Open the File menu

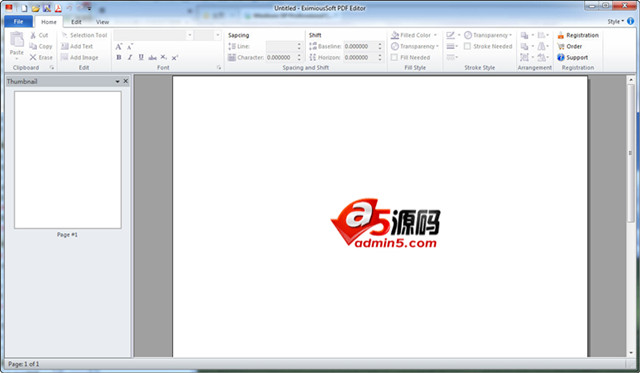click(x=18, y=22)
